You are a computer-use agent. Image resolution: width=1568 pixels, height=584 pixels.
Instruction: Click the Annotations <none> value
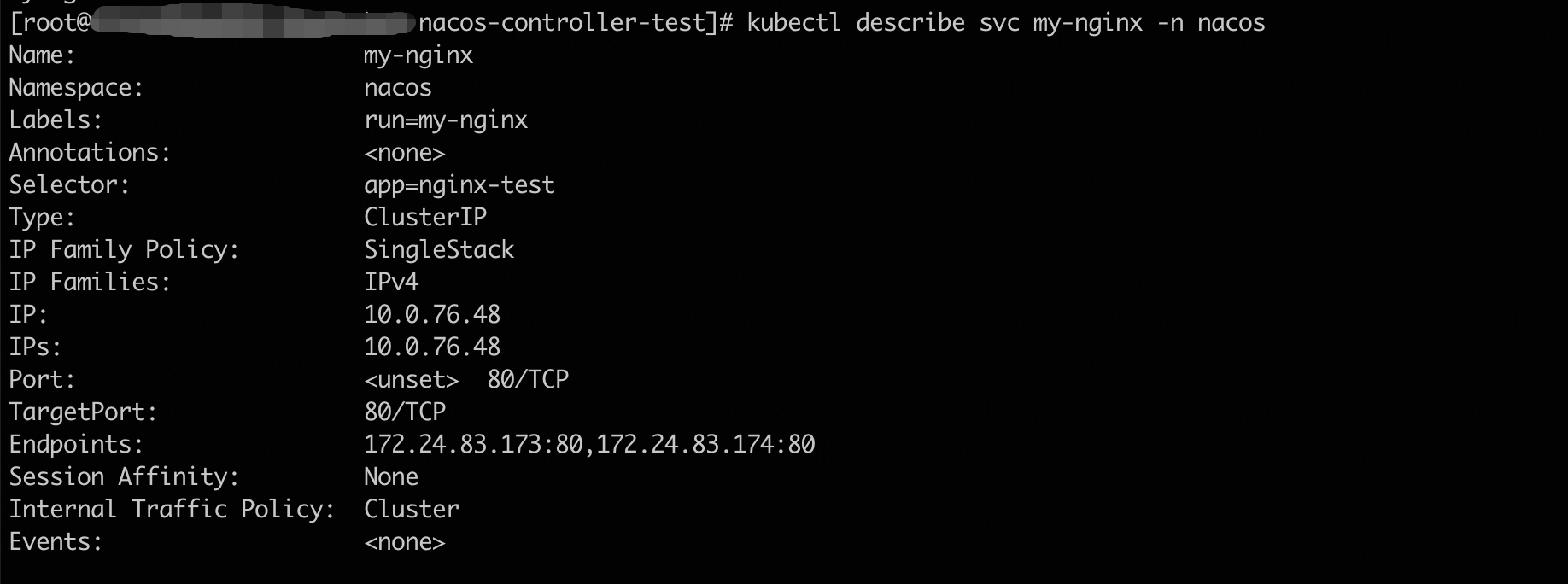coord(405,153)
